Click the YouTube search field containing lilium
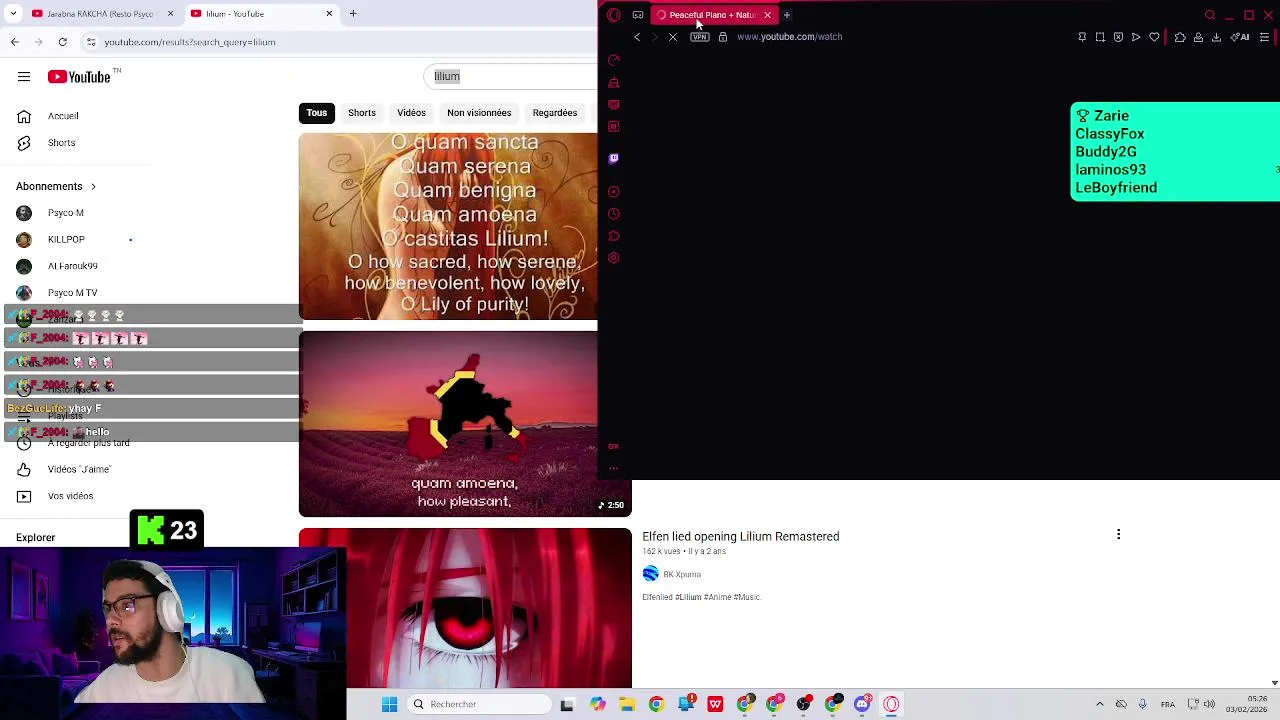 (x=510, y=77)
